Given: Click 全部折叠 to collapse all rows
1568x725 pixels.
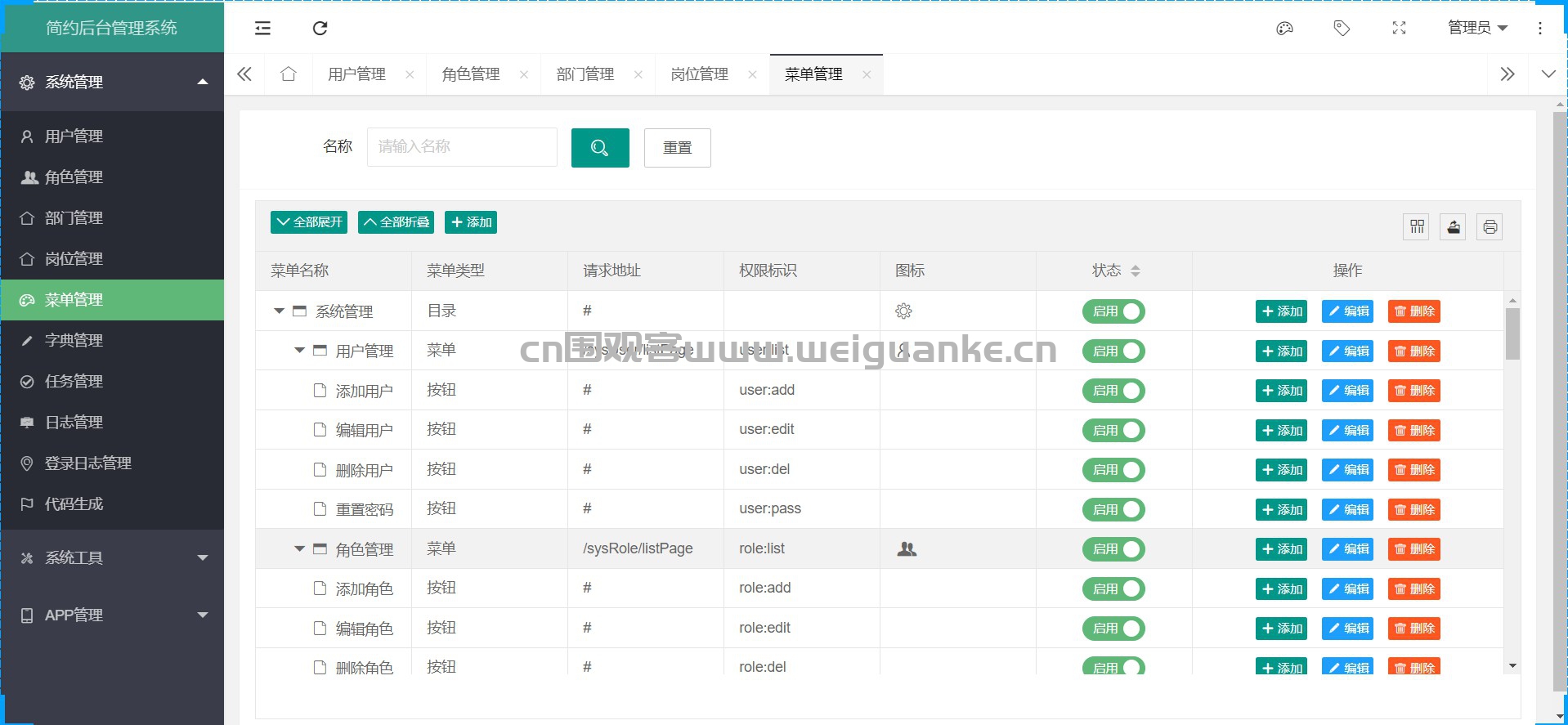Looking at the screenshot, I should point(396,222).
